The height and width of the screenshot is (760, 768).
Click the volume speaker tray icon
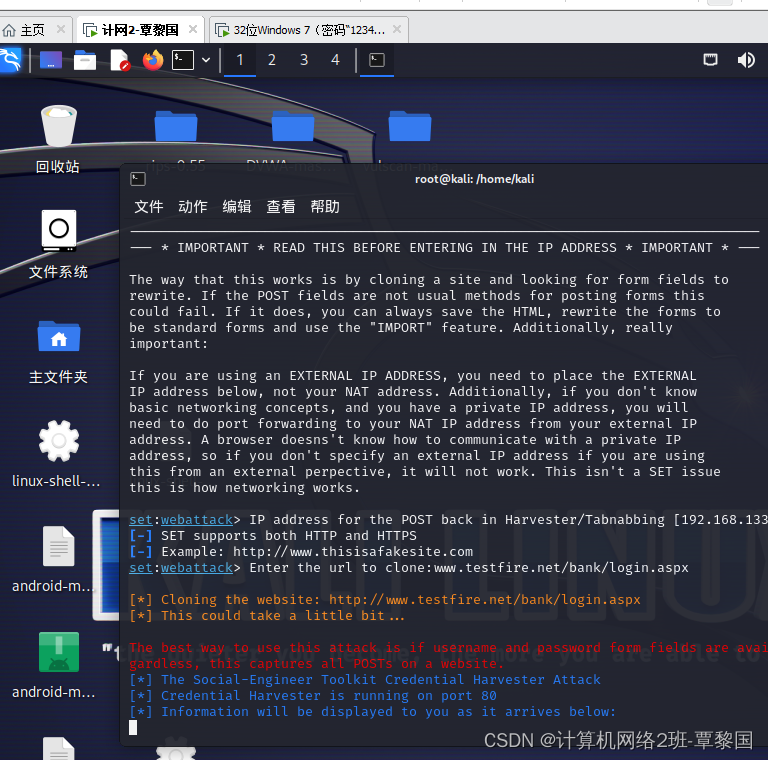(746, 60)
